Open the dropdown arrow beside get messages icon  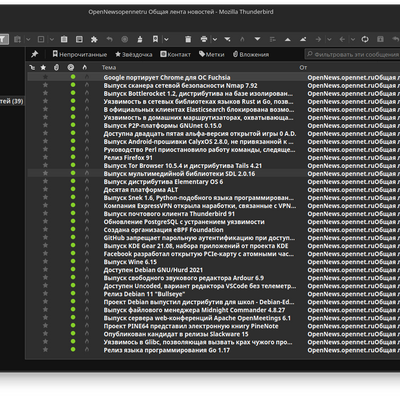(x=28, y=39)
